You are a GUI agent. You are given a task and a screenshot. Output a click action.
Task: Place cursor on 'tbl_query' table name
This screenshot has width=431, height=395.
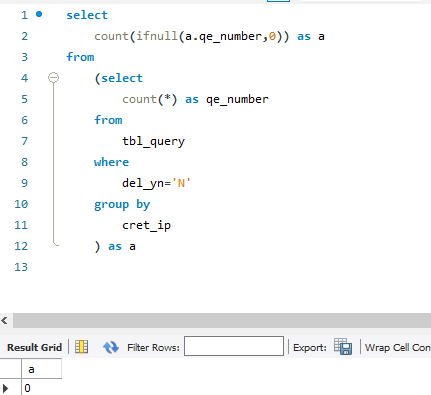tap(153, 141)
